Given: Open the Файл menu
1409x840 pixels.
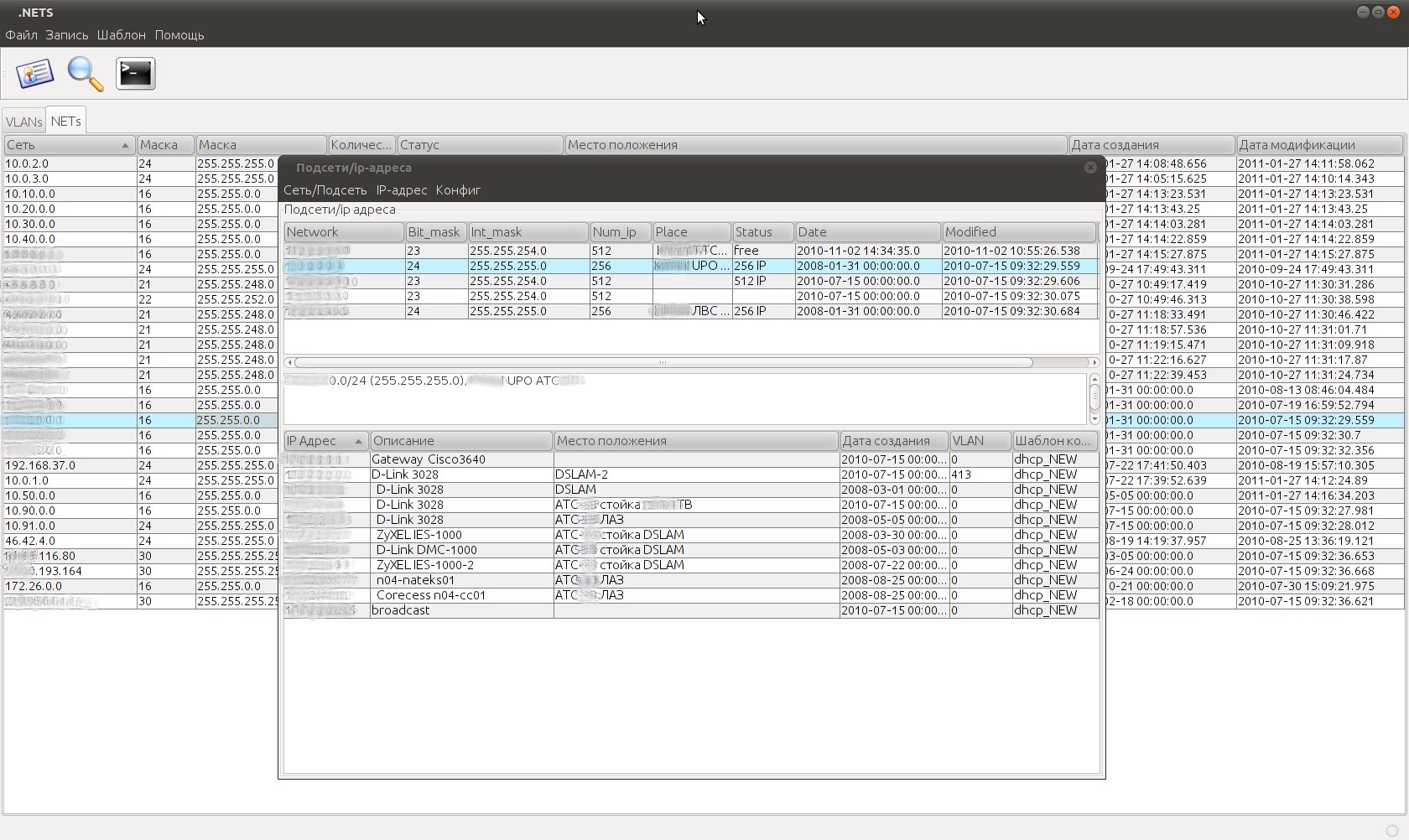Looking at the screenshot, I should tap(21, 35).
